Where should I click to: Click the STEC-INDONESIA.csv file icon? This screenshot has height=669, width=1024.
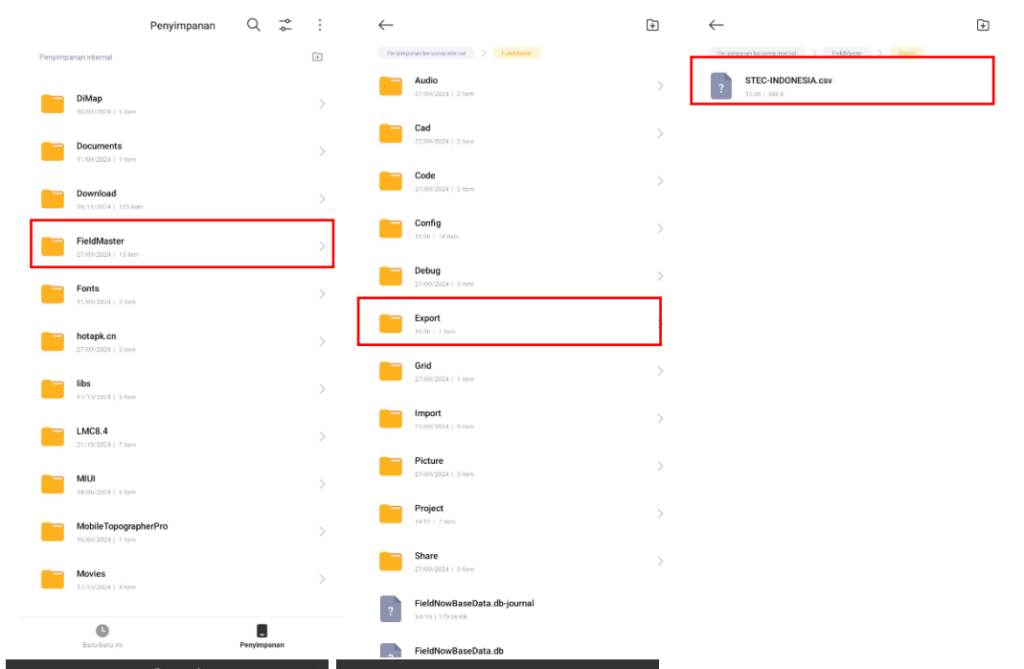coord(720,86)
